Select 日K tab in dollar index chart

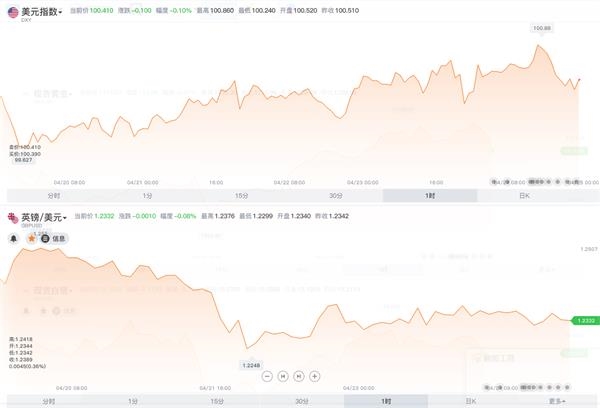click(x=524, y=196)
